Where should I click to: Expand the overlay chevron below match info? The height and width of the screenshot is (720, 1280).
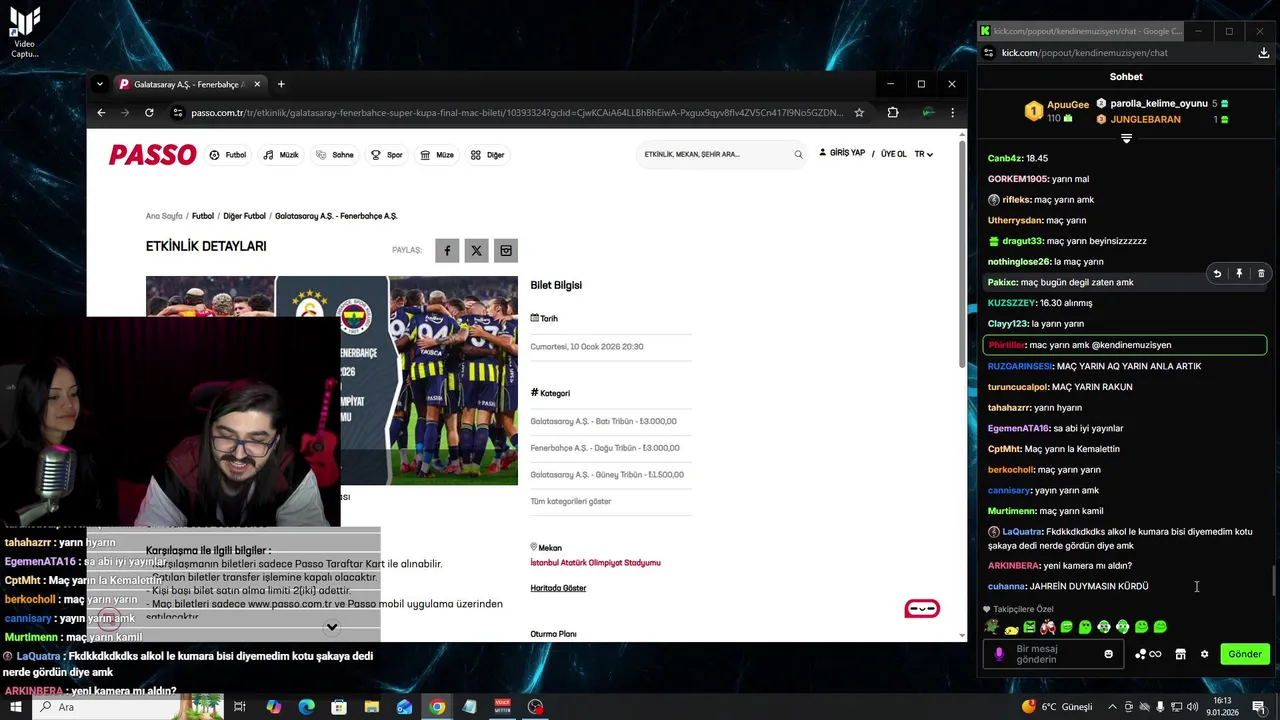332,627
